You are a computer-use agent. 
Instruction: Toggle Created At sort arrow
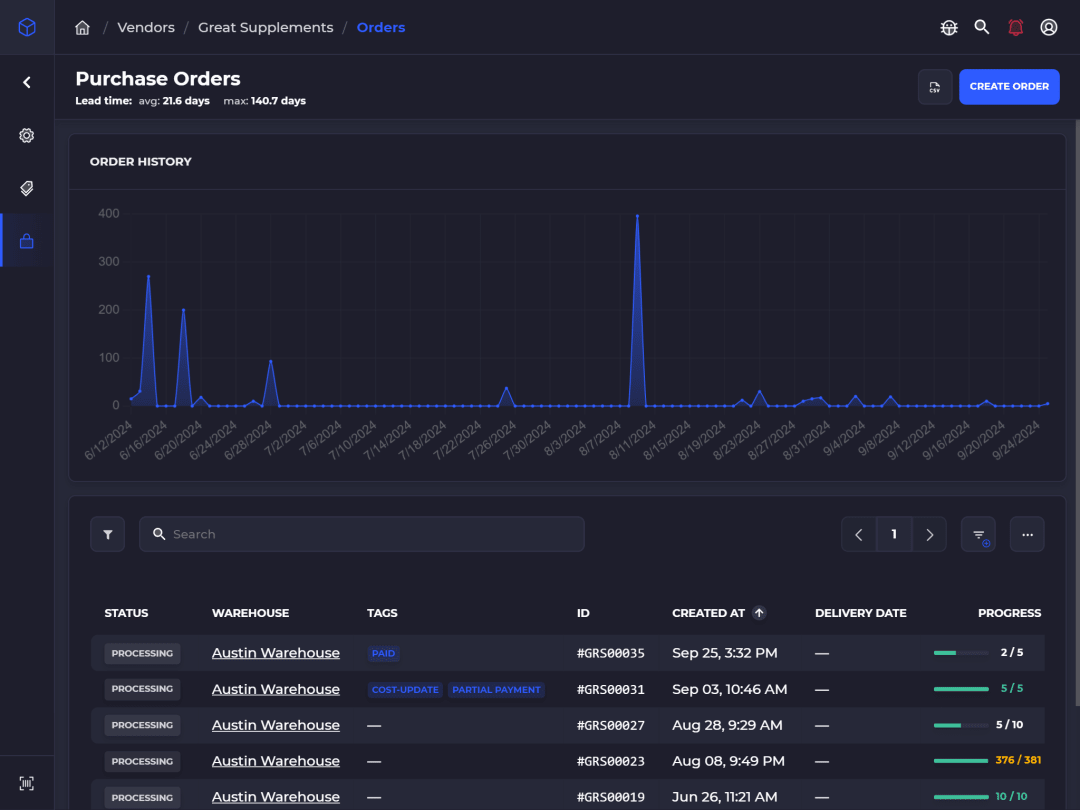(759, 613)
